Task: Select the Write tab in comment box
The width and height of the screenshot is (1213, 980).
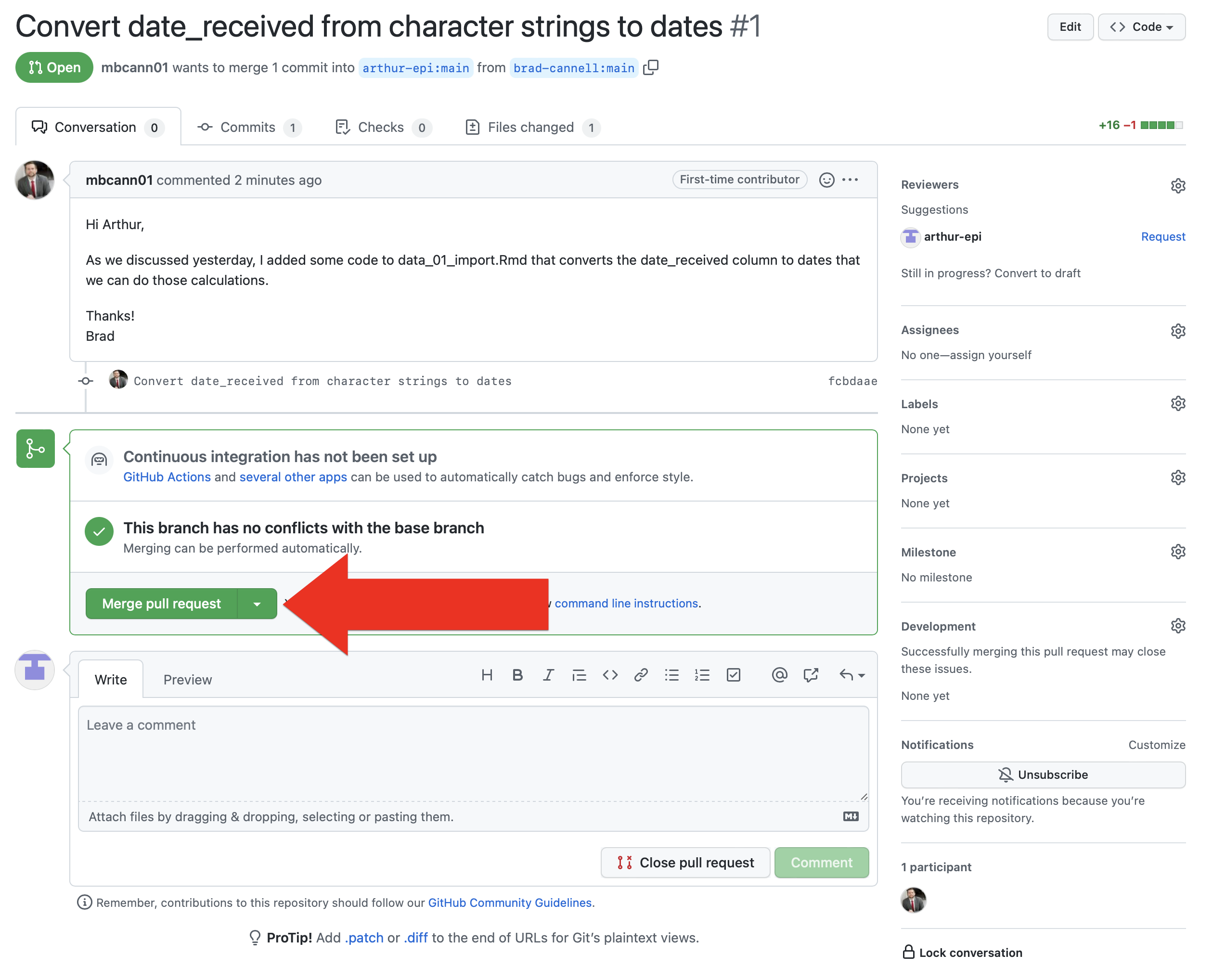Action: coord(111,679)
